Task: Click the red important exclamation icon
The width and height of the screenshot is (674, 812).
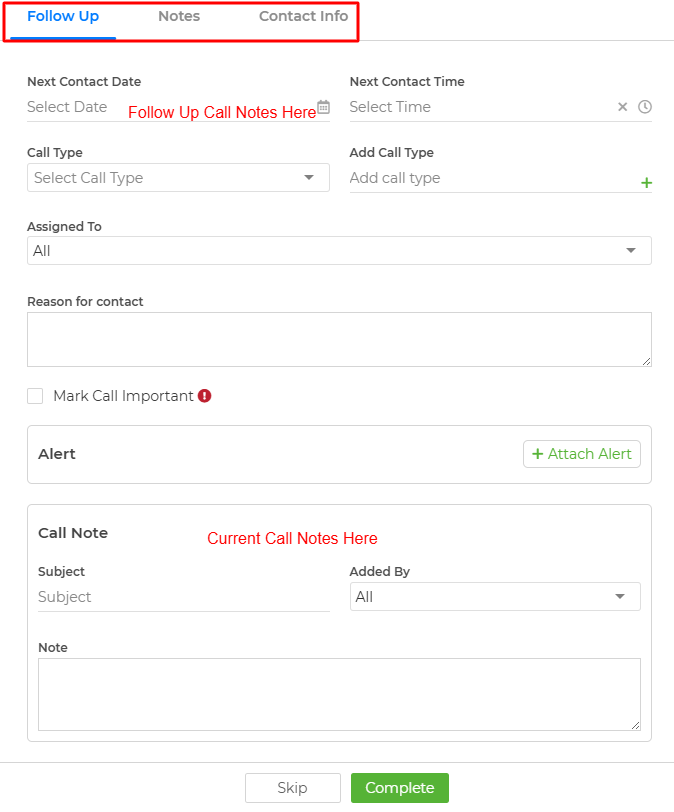Action: point(204,396)
